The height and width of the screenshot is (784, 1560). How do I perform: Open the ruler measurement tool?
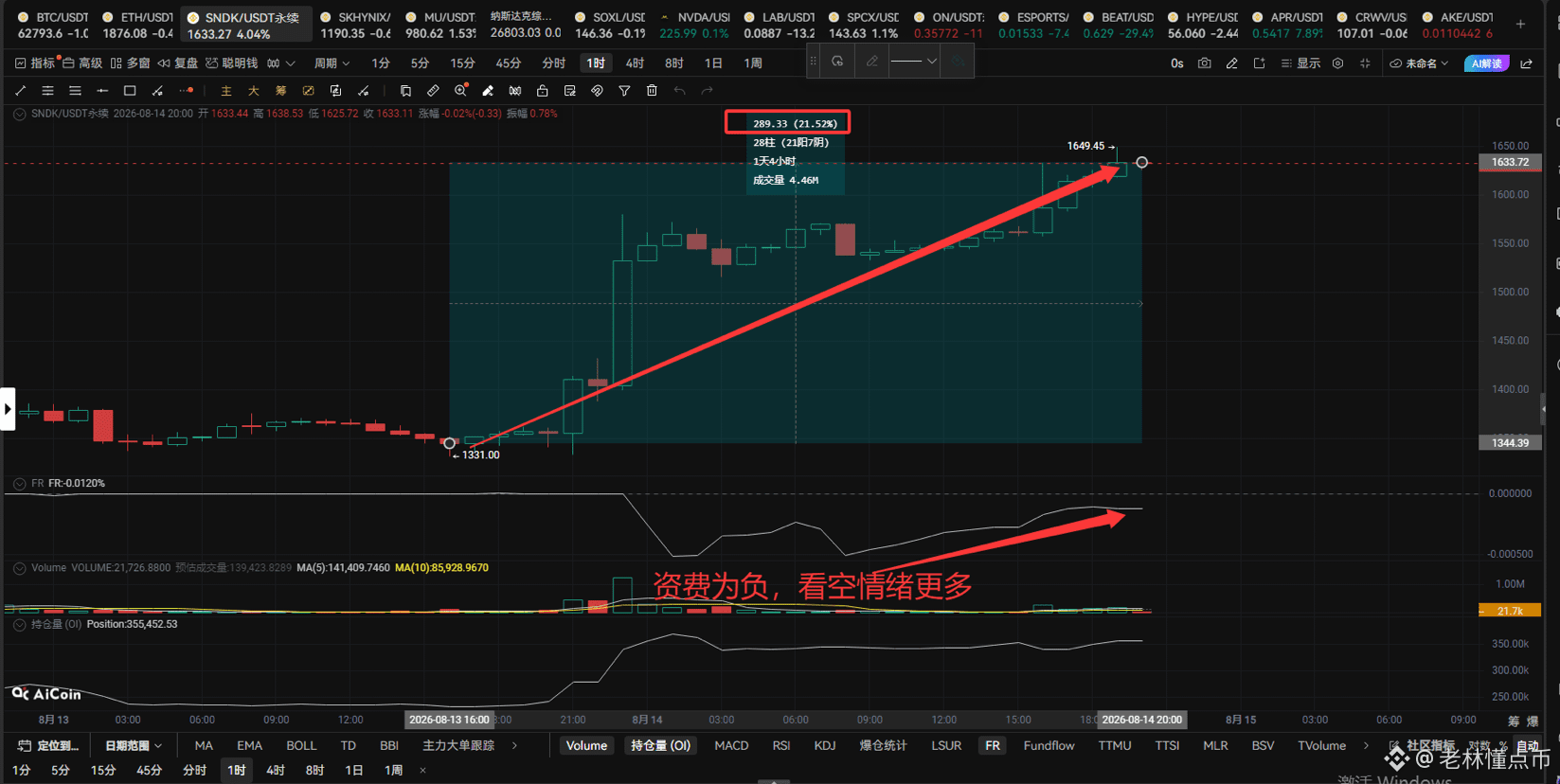tap(433, 91)
